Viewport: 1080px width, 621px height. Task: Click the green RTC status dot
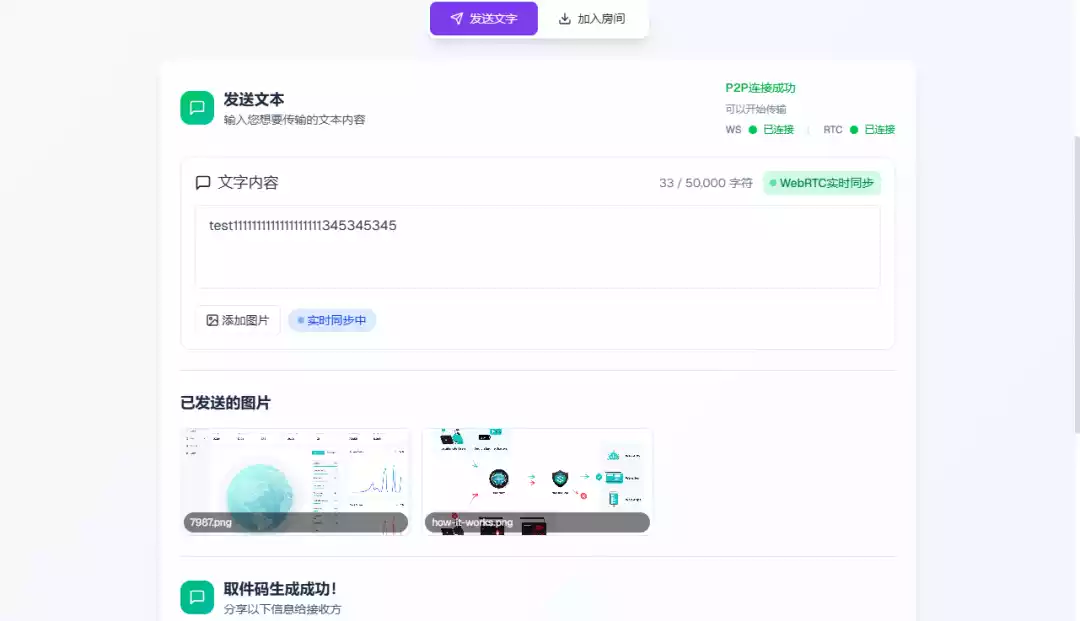(854, 130)
